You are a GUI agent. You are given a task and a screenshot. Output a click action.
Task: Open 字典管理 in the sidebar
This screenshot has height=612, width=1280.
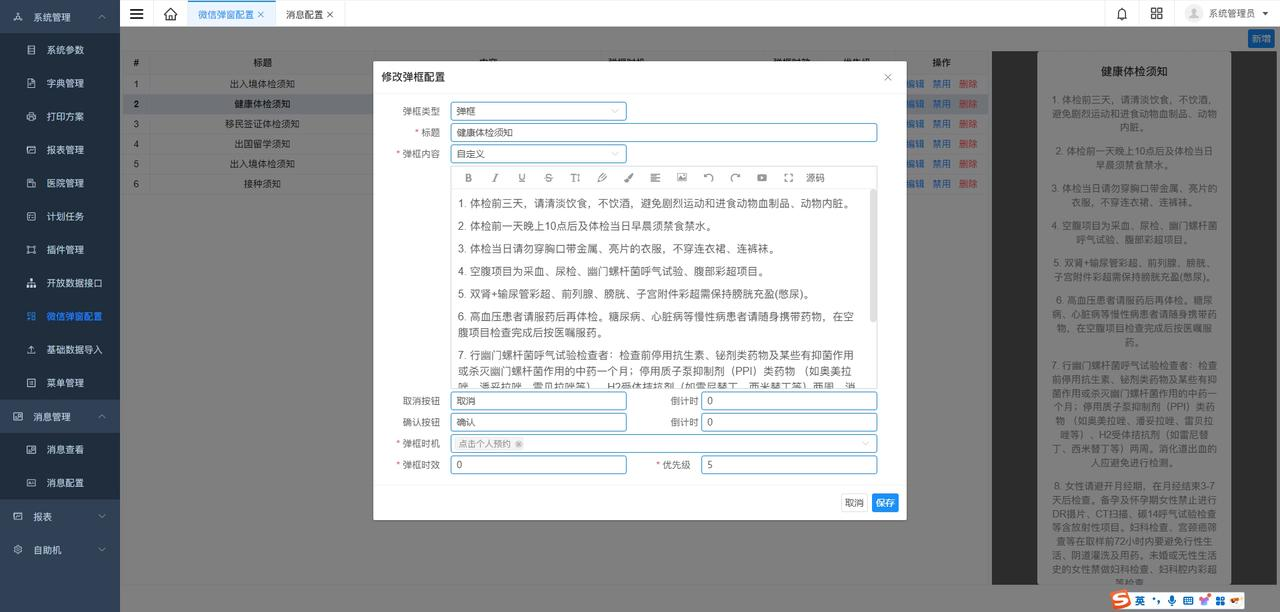(x=65, y=83)
